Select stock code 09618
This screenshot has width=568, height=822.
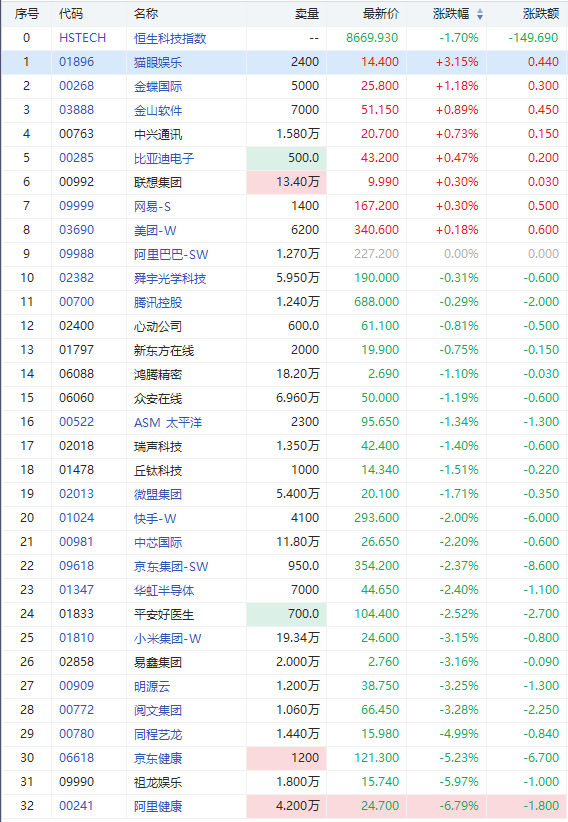pos(77,566)
